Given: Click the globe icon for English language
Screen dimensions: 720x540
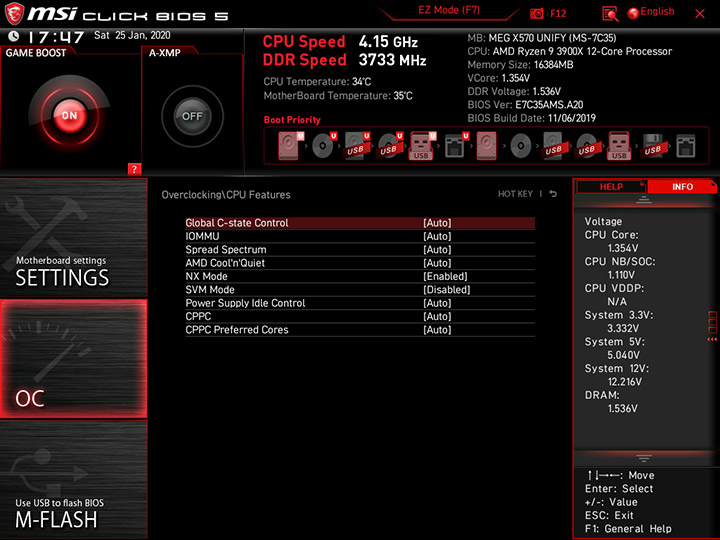Looking at the screenshot, I should coord(633,13).
